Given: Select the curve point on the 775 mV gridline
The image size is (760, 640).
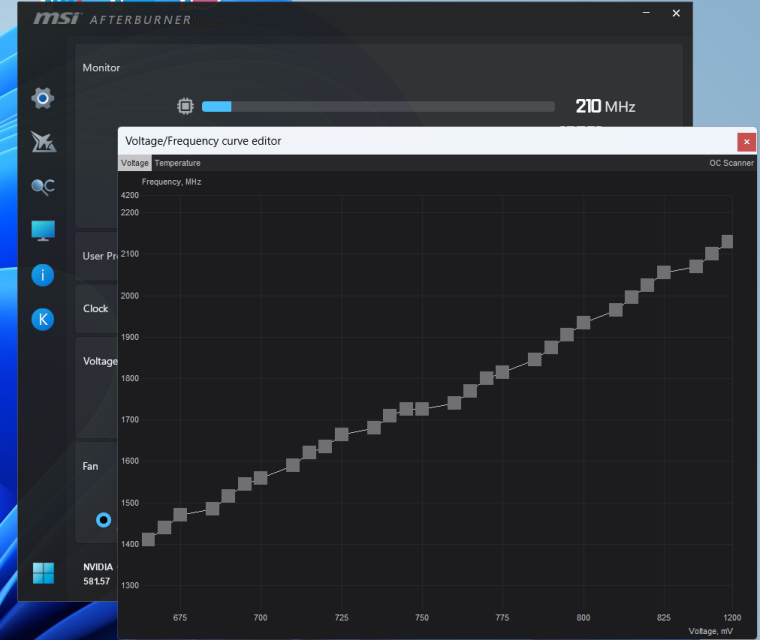Looking at the screenshot, I should [503, 372].
